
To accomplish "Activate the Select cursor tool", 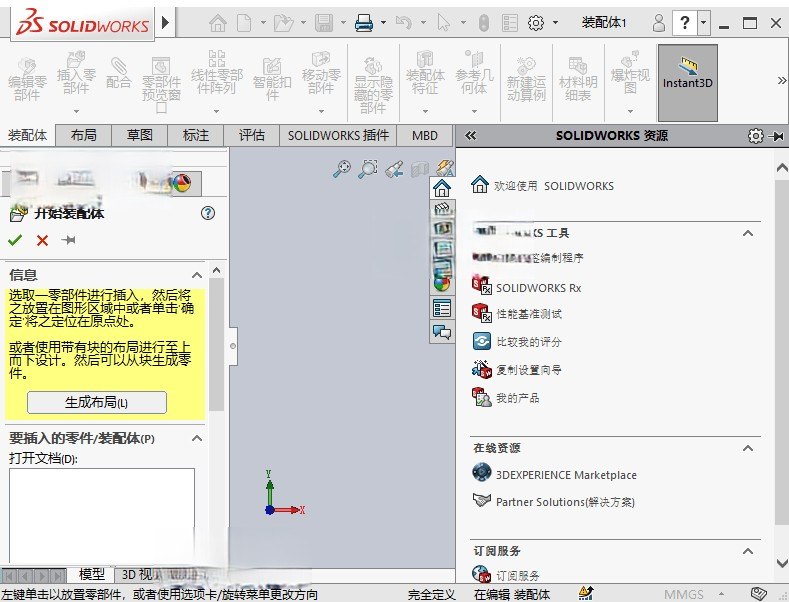I will (443, 23).
